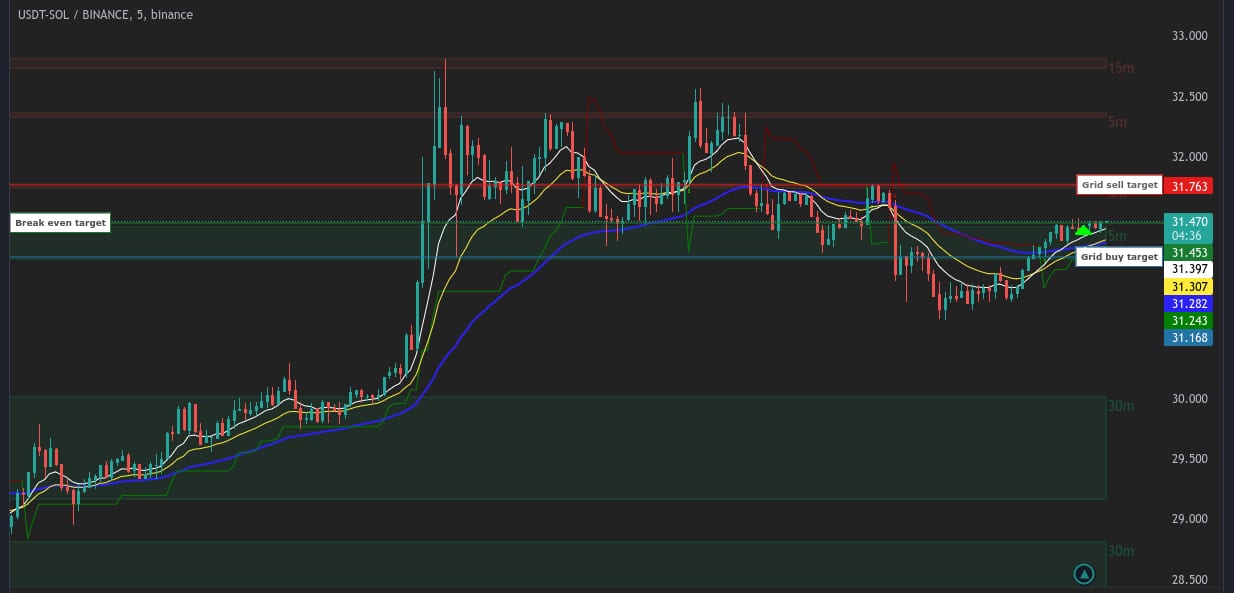Click the 15m resistance zone label
The height and width of the screenshot is (593, 1234).
click(x=1121, y=68)
